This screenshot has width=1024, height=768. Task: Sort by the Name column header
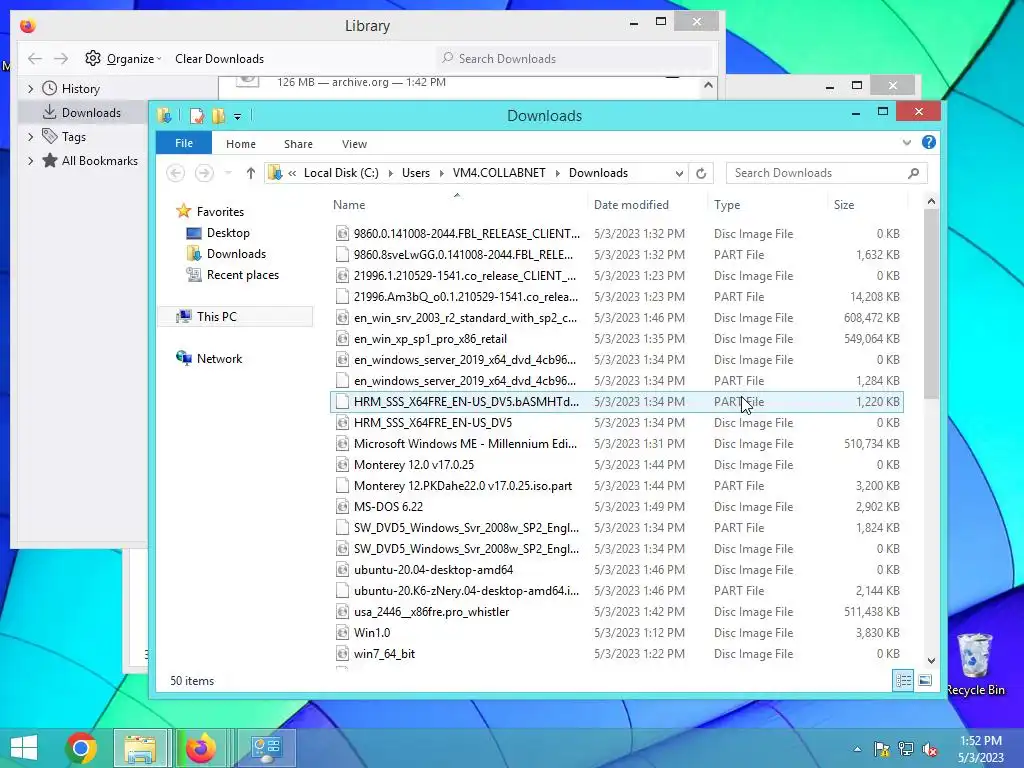(x=349, y=204)
